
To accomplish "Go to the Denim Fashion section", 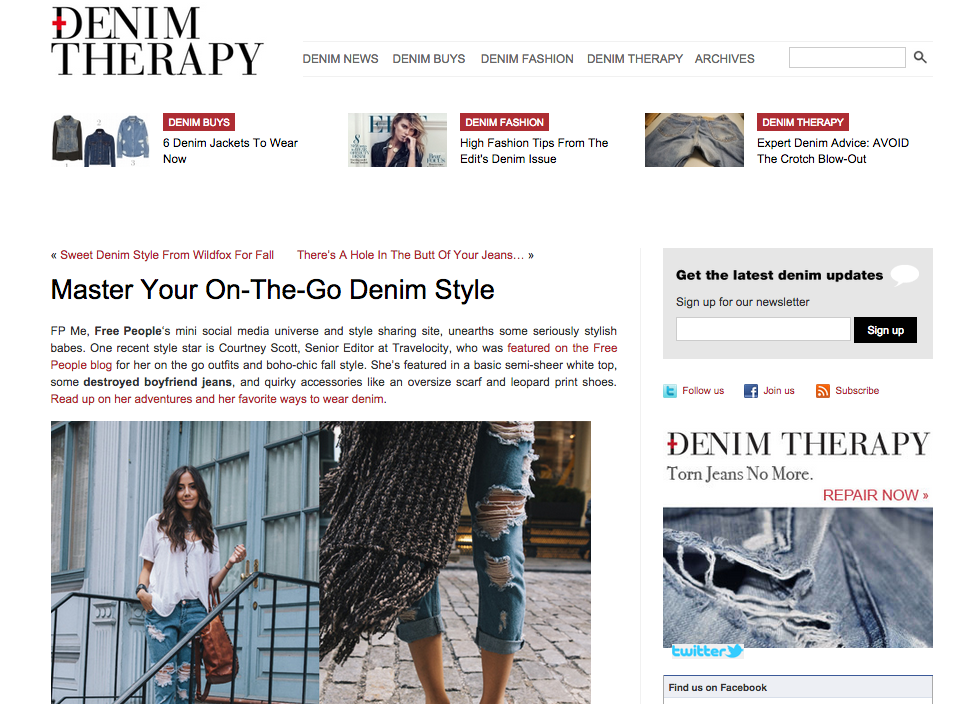I will click(527, 58).
